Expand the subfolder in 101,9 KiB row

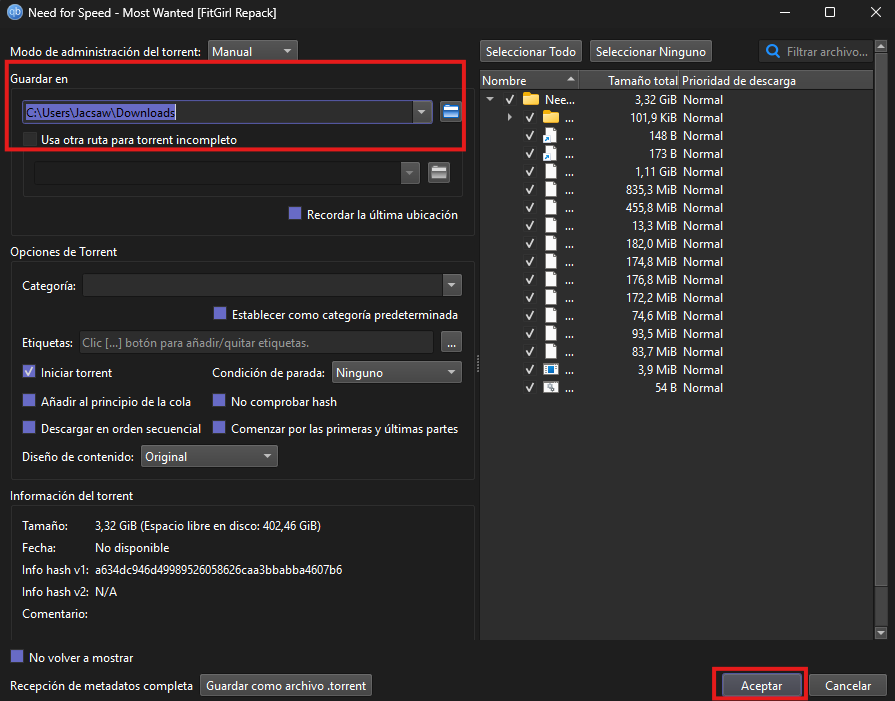(510, 118)
